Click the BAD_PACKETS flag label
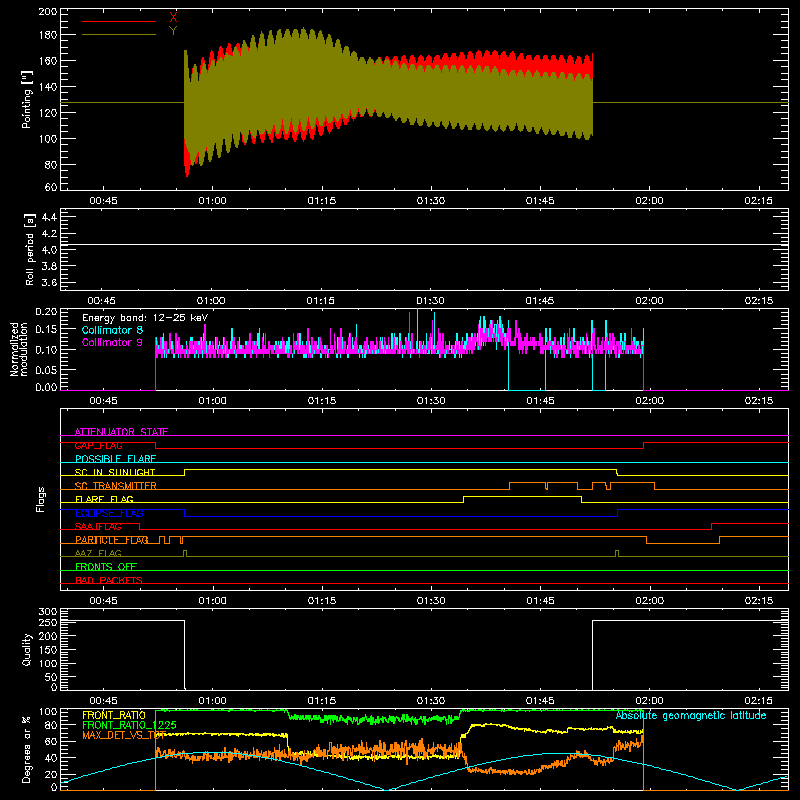 tap(109, 580)
